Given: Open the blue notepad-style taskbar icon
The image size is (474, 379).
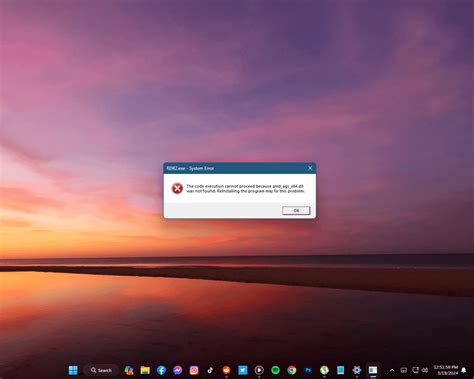Looking at the screenshot, I should click(340, 370).
